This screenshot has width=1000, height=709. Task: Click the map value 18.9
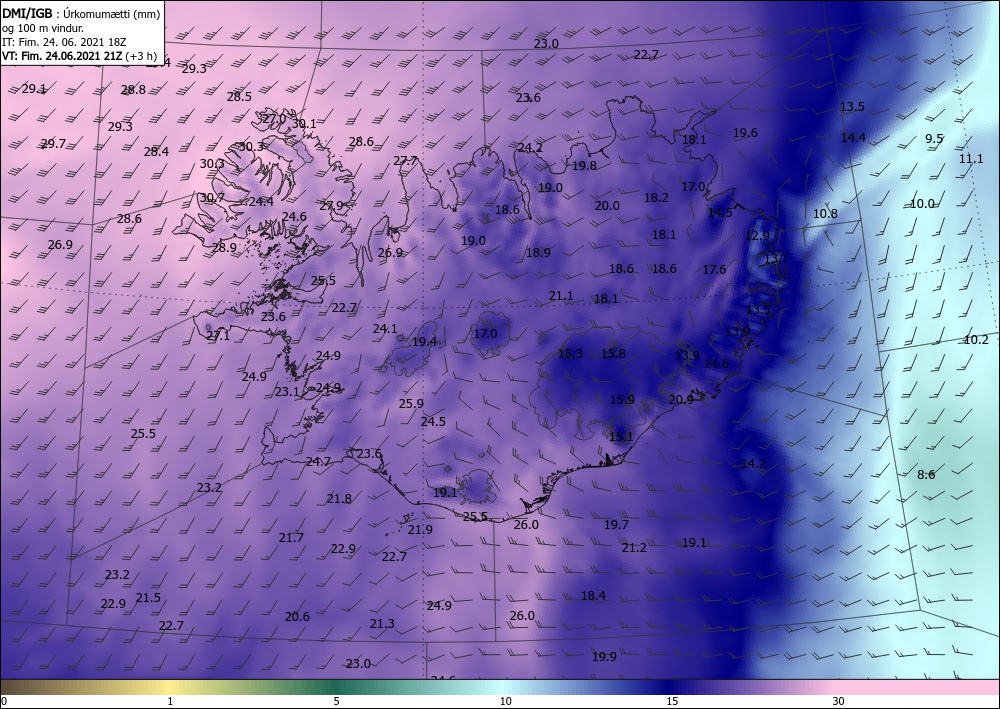pos(538,252)
